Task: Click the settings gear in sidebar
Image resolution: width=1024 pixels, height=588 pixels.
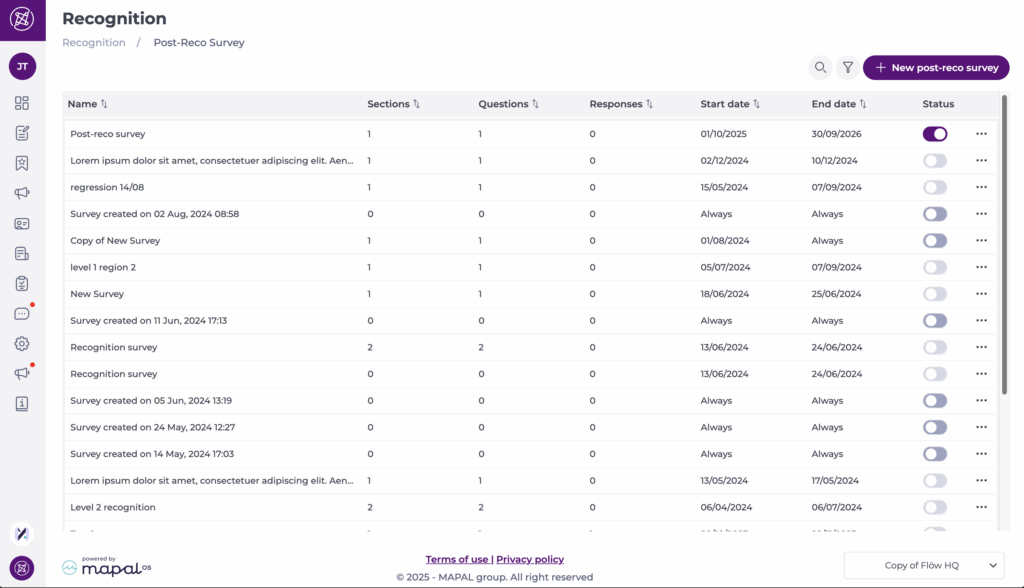Action: tap(22, 344)
